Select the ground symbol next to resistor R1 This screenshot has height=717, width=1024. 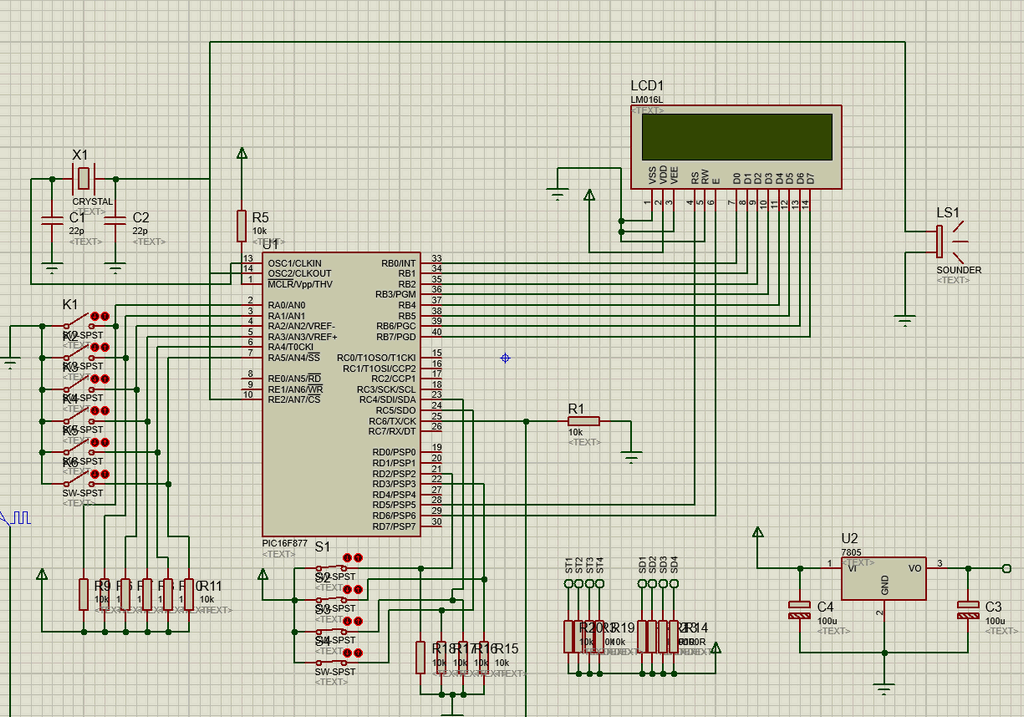click(x=631, y=456)
